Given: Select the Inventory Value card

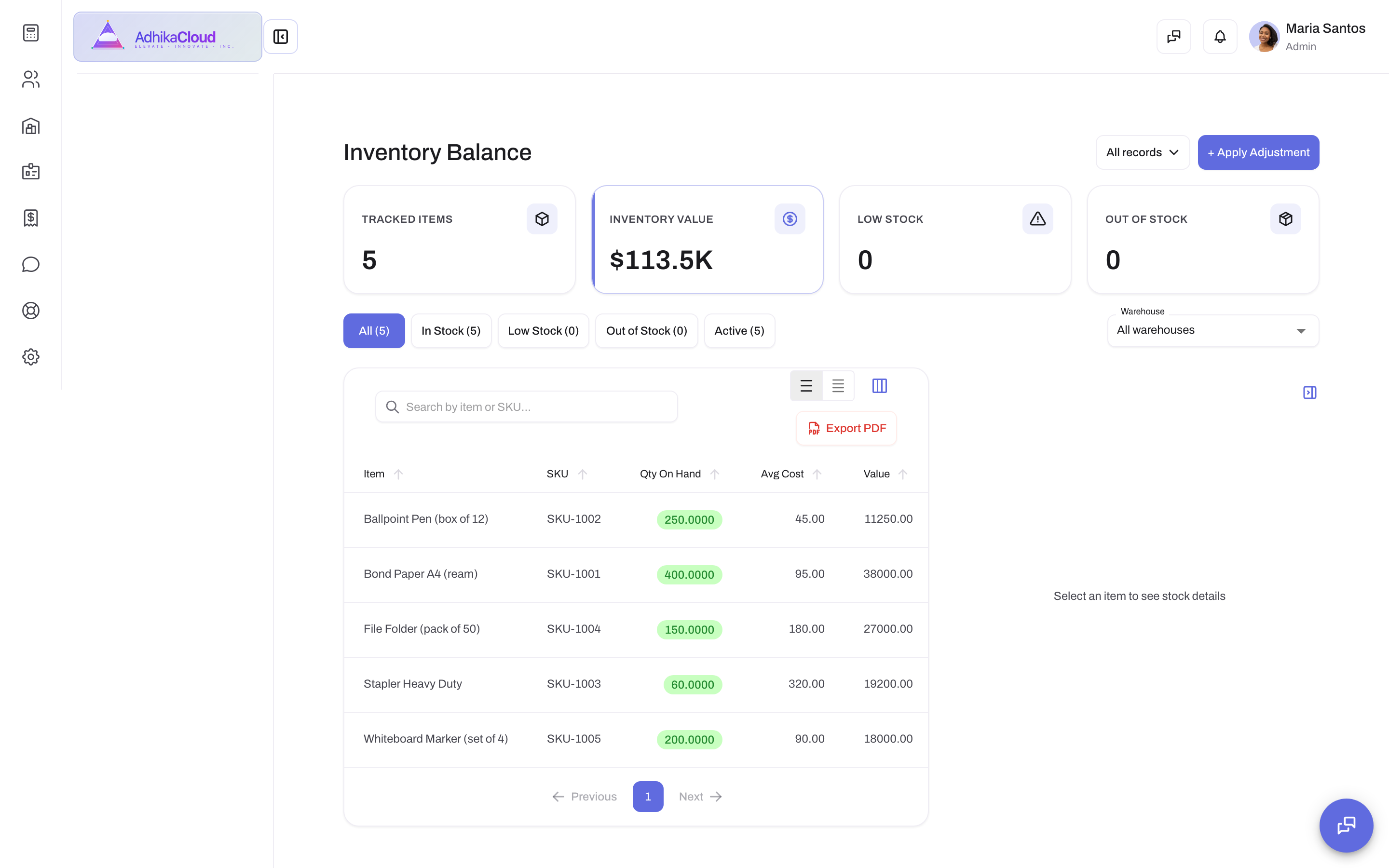Looking at the screenshot, I should (707, 239).
